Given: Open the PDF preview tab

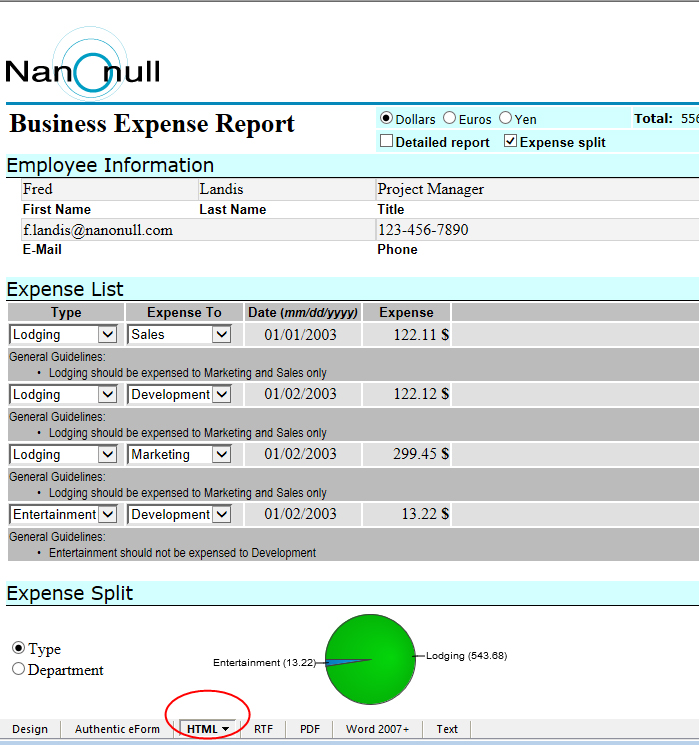Looking at the screenshot, I should (x=310, y=729).
